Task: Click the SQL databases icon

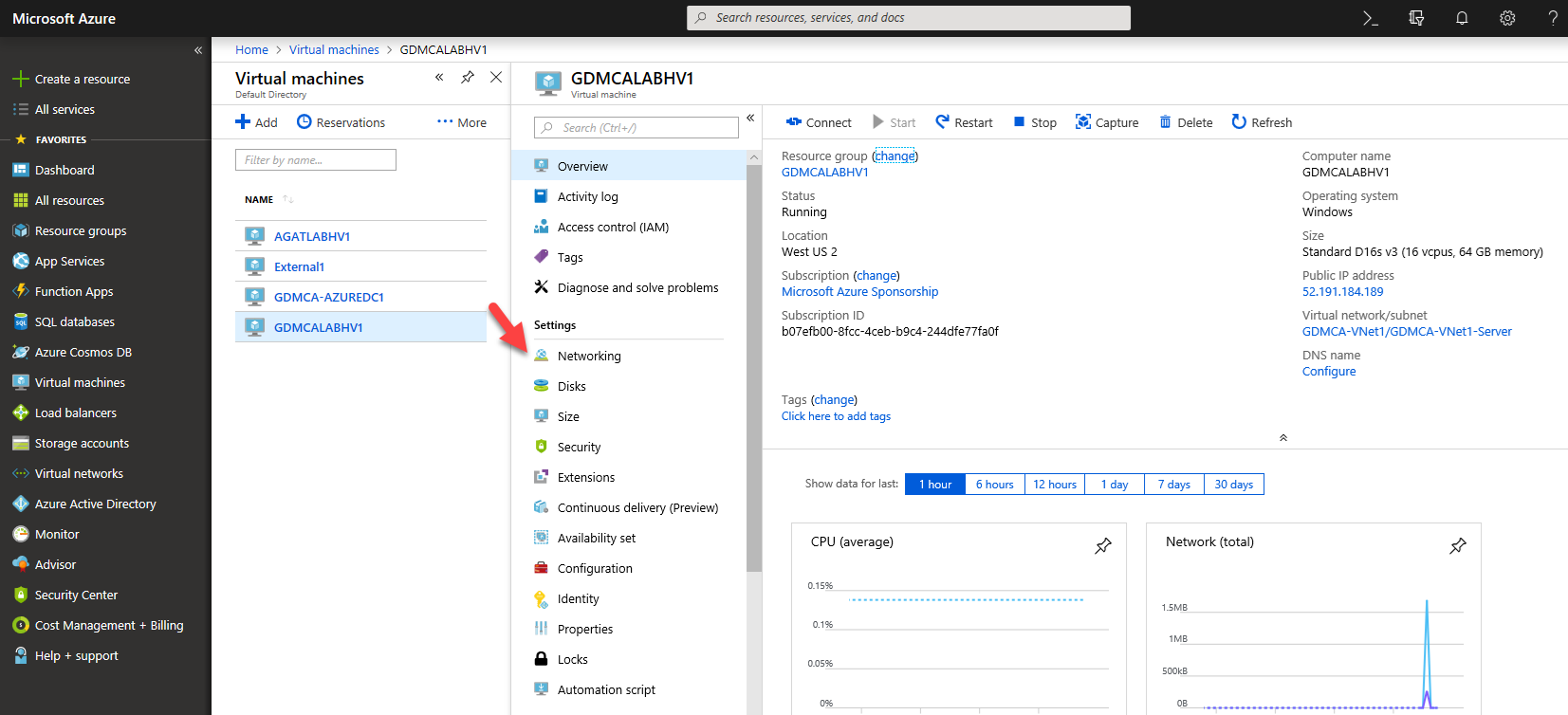Action: [21, 321]
